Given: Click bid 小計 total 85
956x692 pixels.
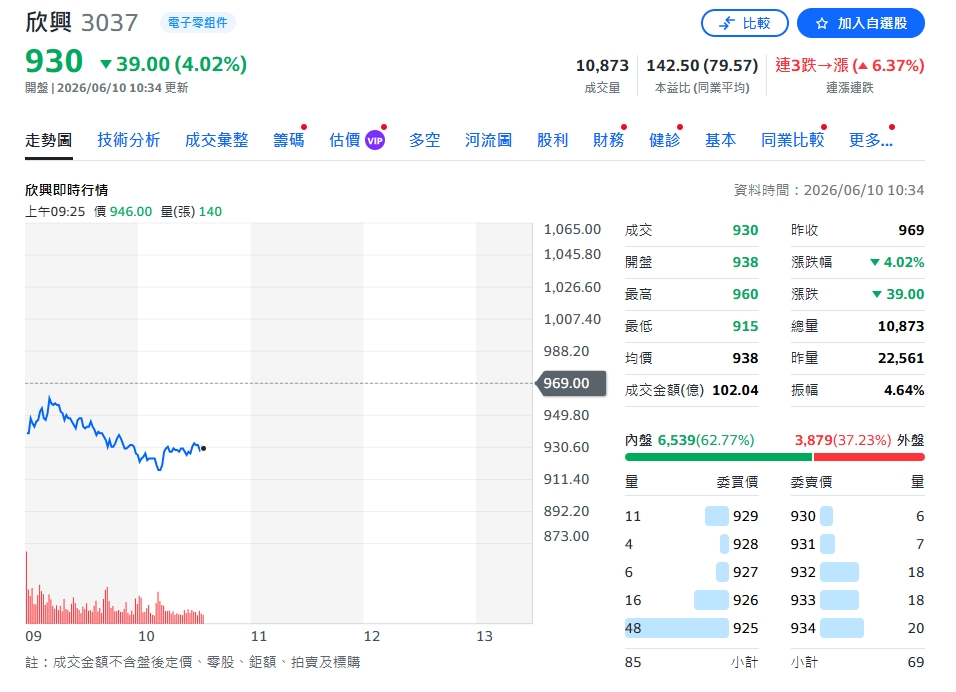Looking at the screenshot, I should coord(633,662).
